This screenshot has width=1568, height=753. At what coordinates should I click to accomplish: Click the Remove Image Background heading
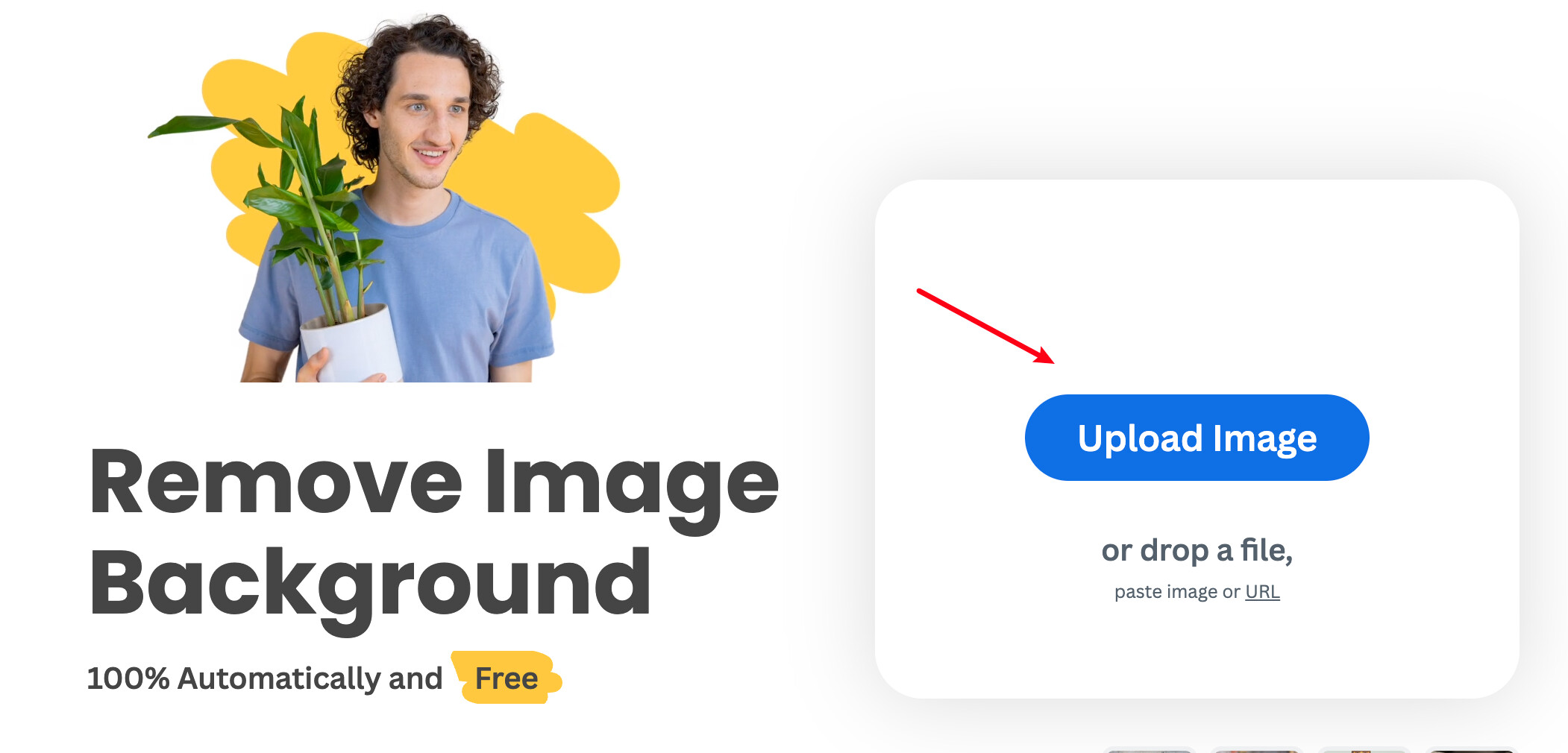(x=433, y=533)
